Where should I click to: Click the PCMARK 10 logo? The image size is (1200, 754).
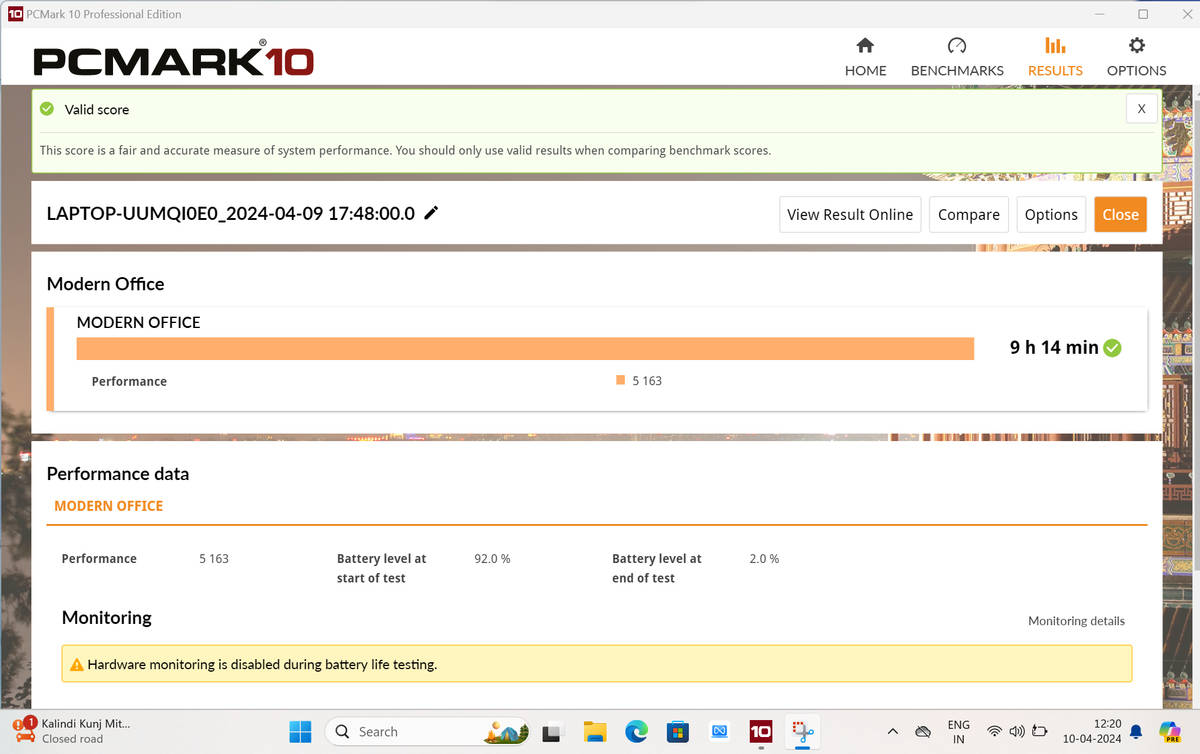point(174,60)
